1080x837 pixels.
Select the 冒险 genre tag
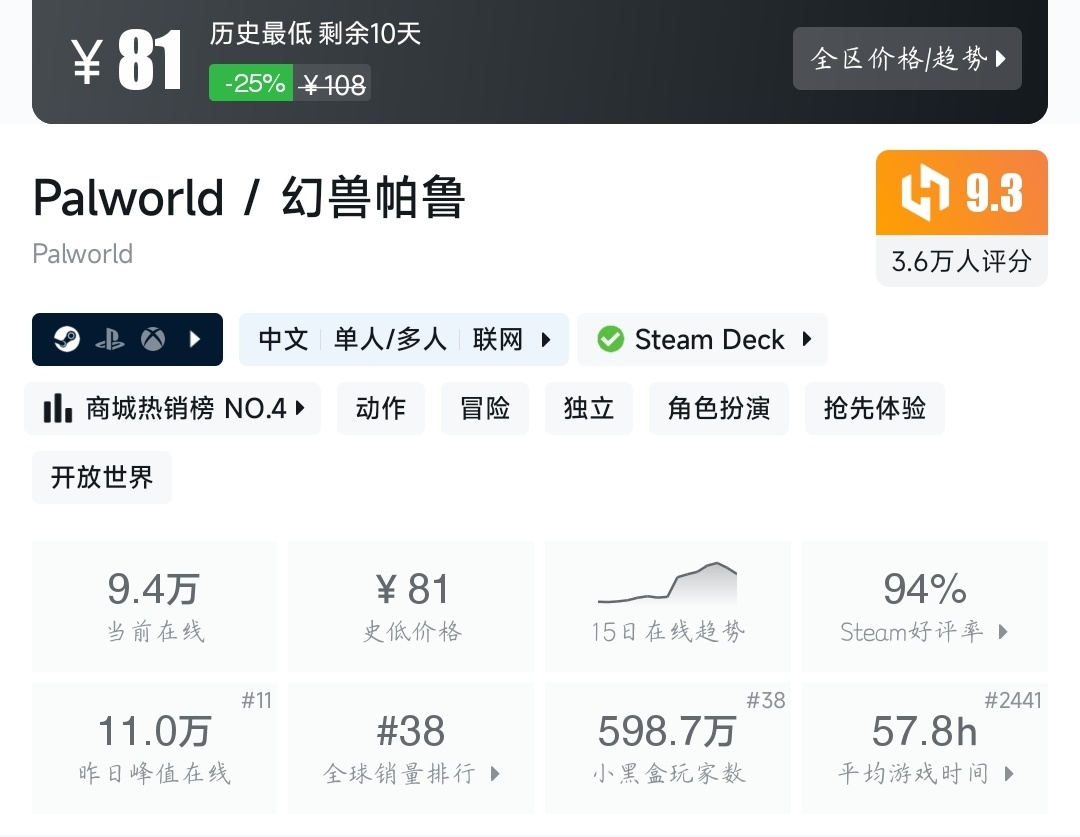(485, 409)
